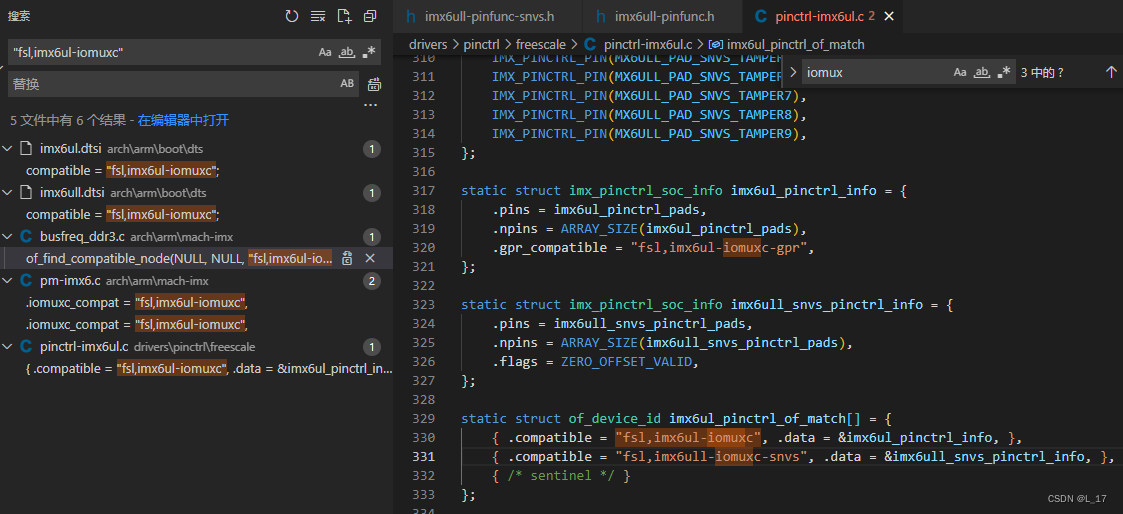The height and width of the screenshot is (514, 1123).
Task: Toggle Match Case in the sidebar search box
Action: pos(325,52)
